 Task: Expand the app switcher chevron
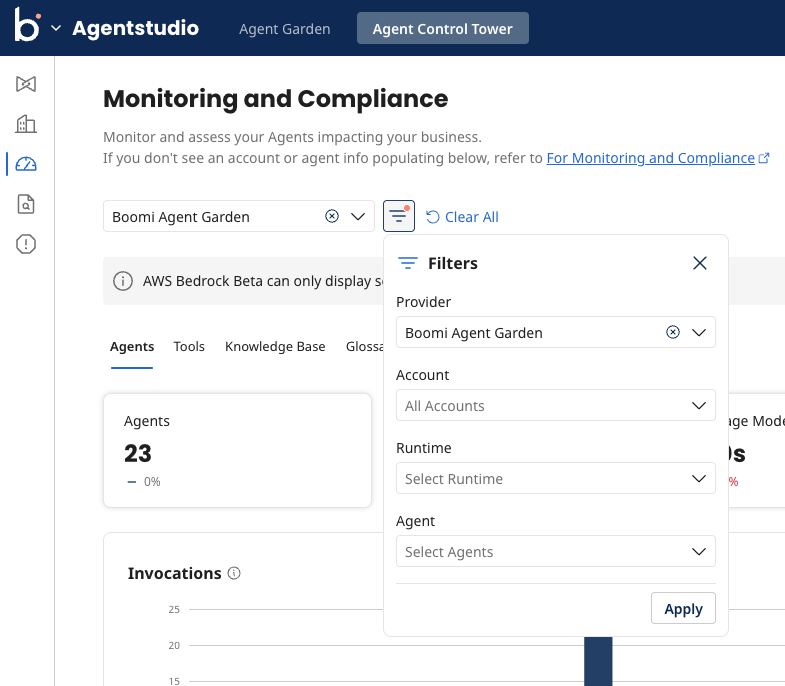(x=56, y=28)
